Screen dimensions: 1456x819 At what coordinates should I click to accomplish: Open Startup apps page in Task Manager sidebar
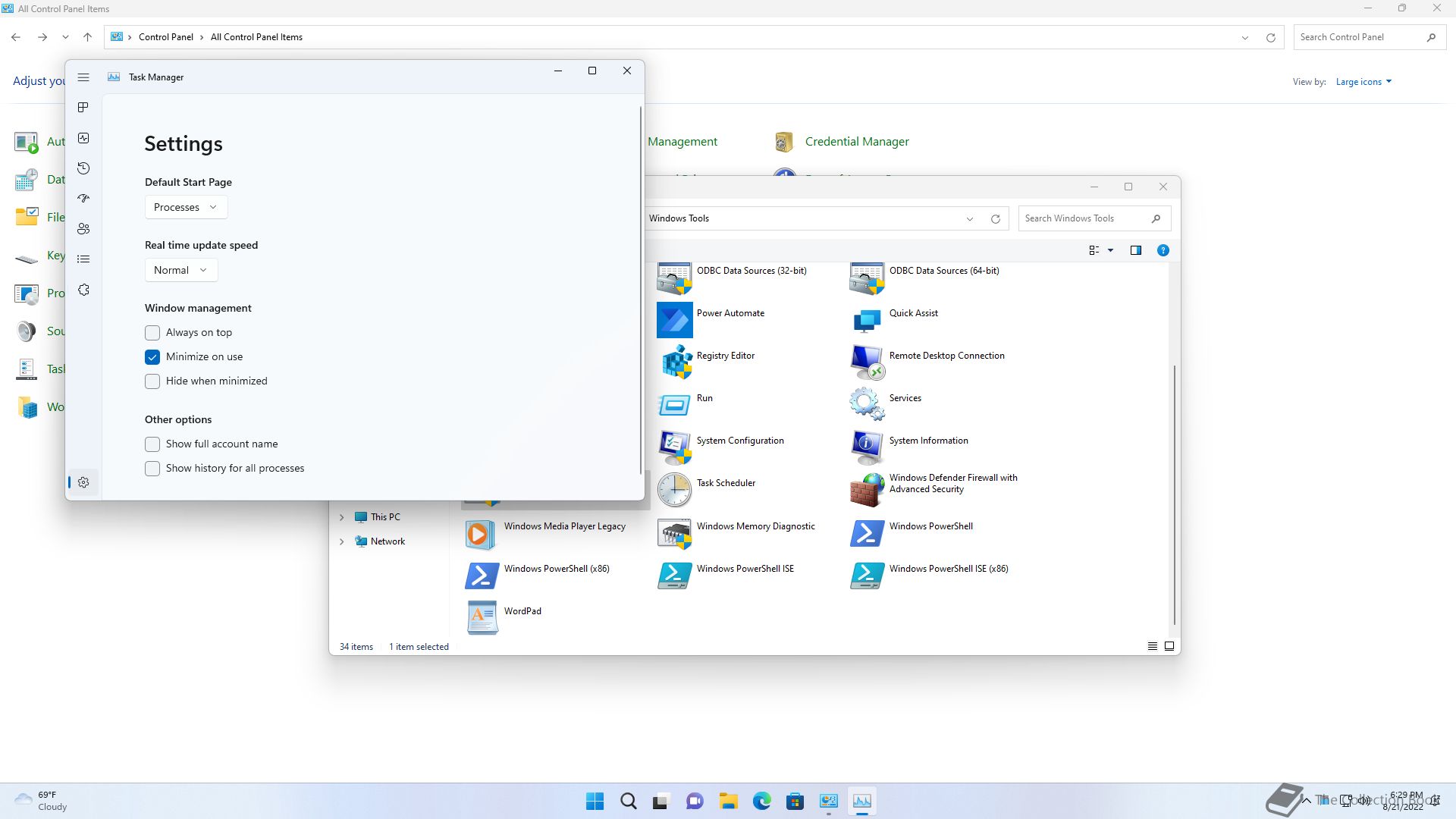[83, 199]
